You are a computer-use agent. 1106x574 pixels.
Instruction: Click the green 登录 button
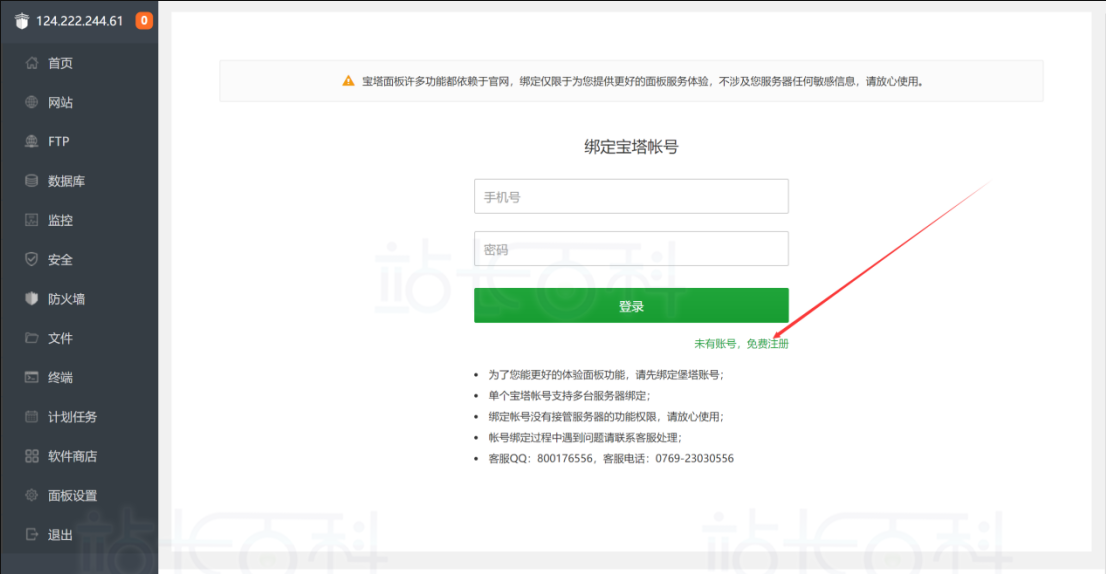631,305
